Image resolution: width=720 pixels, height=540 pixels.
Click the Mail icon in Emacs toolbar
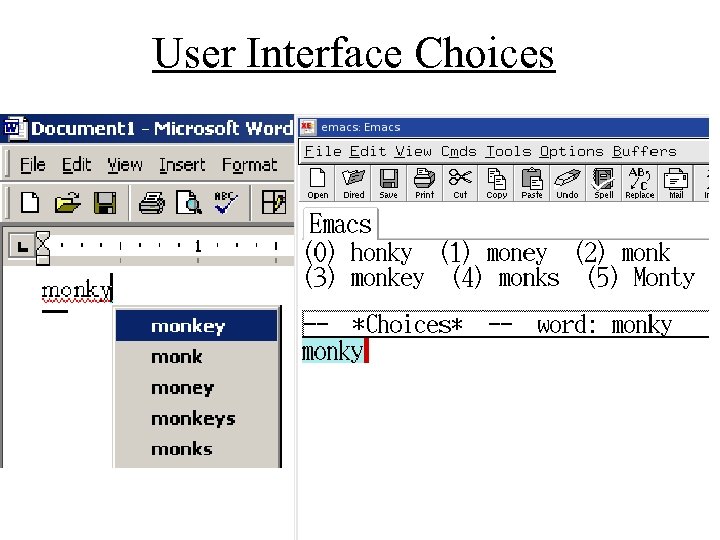point(676,183)
